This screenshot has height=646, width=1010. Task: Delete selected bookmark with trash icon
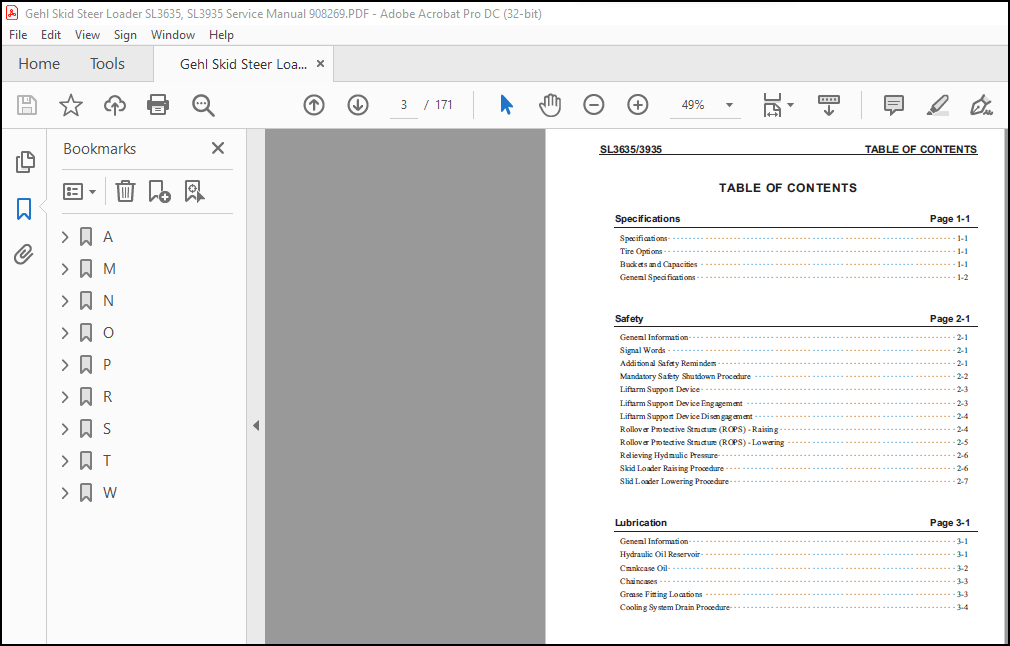[125, 191]
